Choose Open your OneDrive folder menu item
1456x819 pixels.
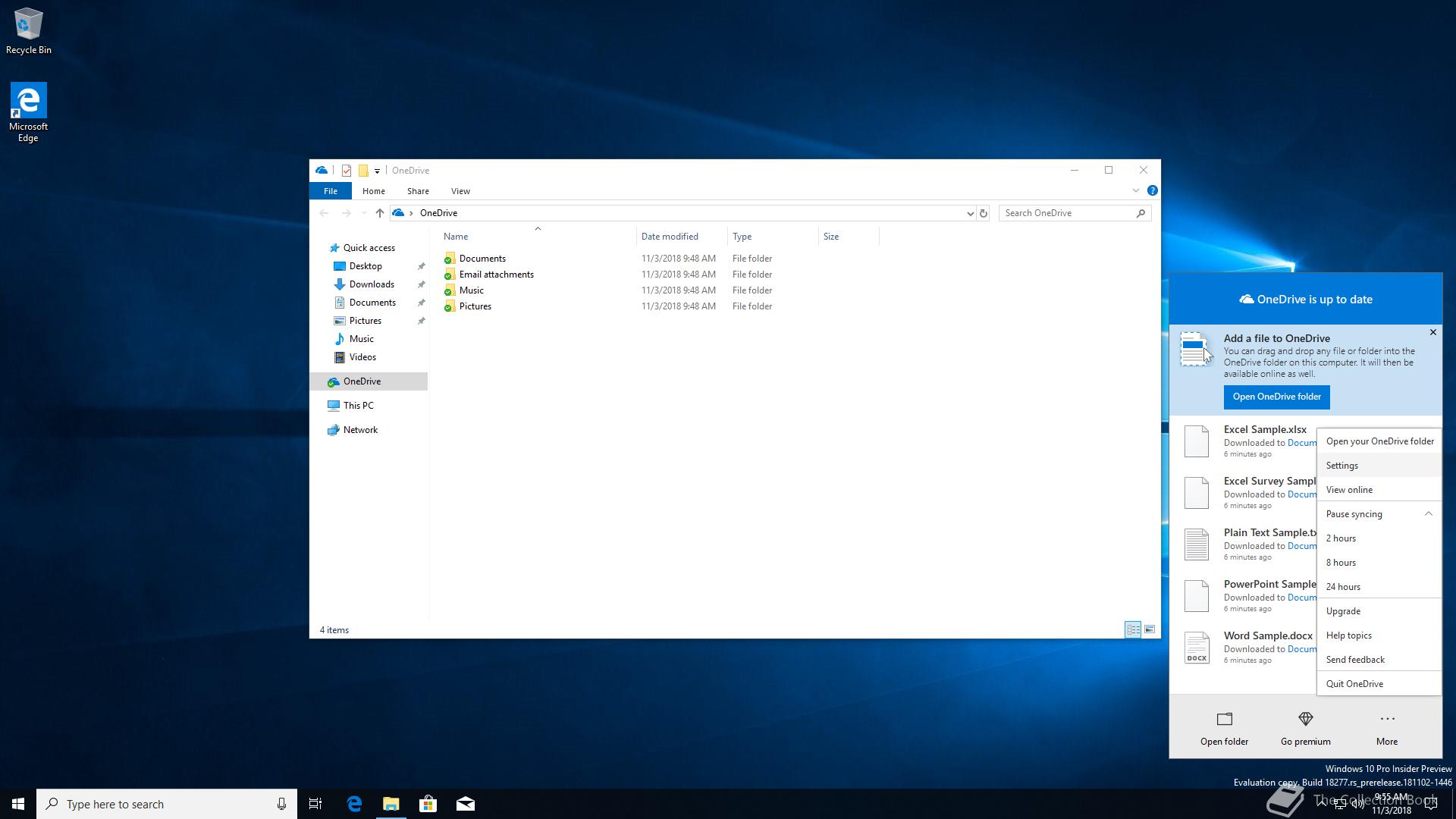coord(1379,441)
